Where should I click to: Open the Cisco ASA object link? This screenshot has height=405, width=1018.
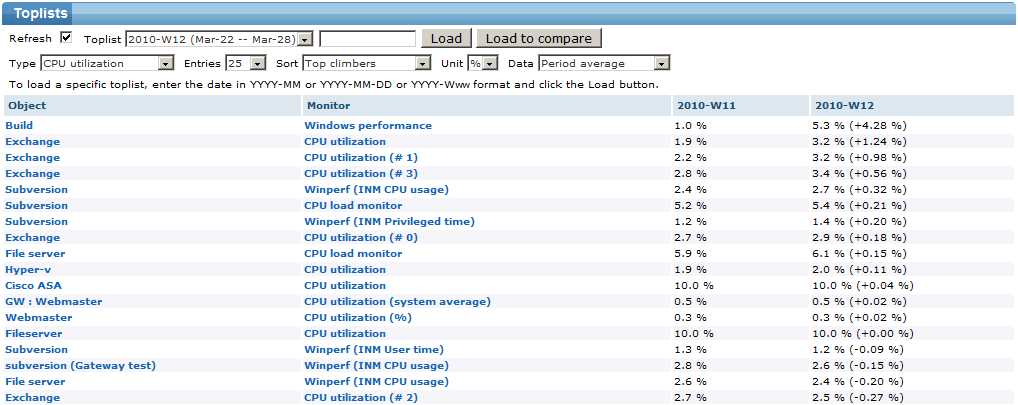click(x=34, y=286)
